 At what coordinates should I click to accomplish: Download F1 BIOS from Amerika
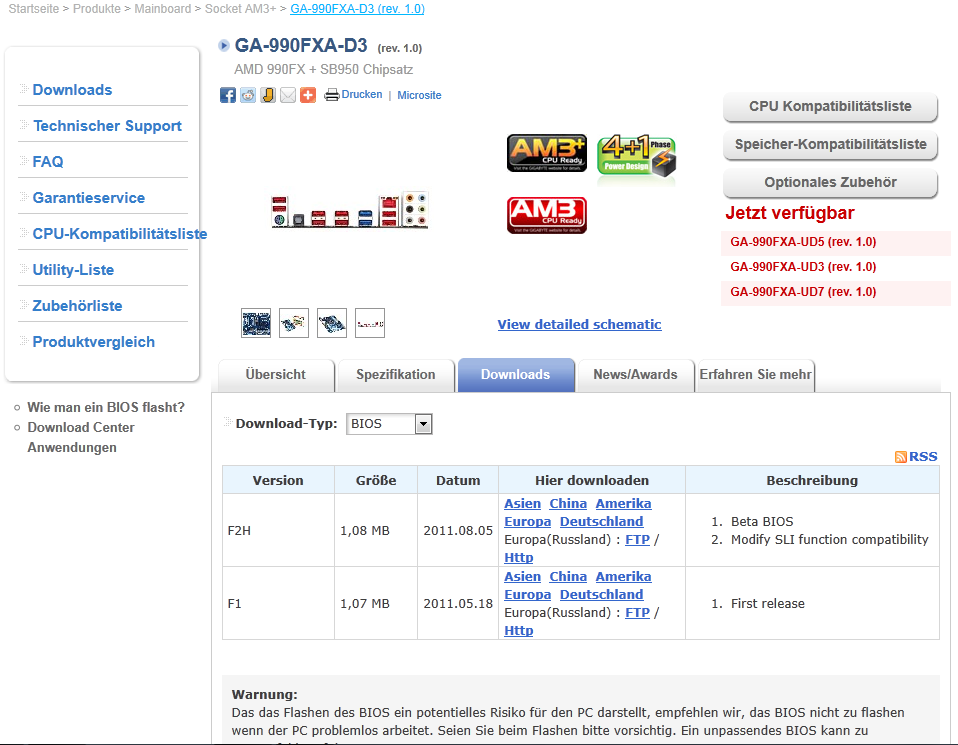pyautogui.click(x=624, y=577)
